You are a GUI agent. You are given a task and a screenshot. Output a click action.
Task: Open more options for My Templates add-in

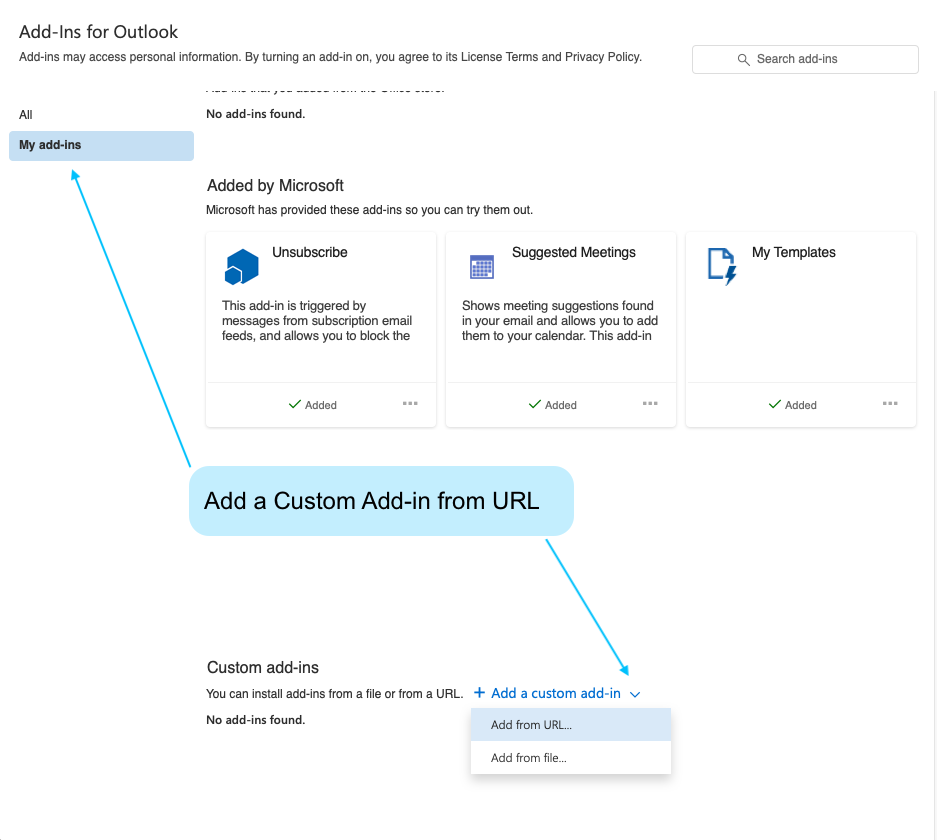pyautogui.click(x=890, y=404)
